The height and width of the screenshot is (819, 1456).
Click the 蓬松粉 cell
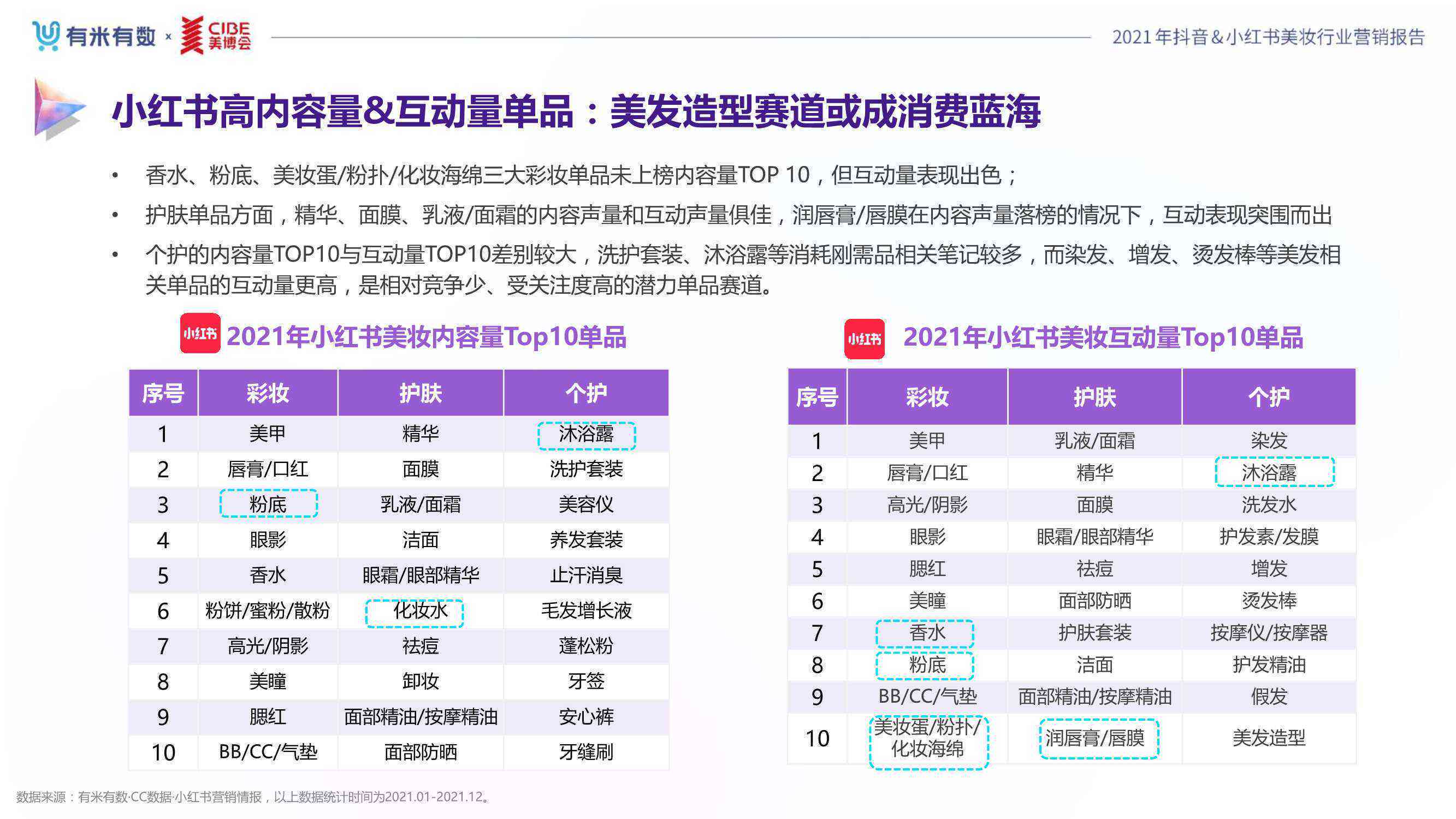coord(586,646)
